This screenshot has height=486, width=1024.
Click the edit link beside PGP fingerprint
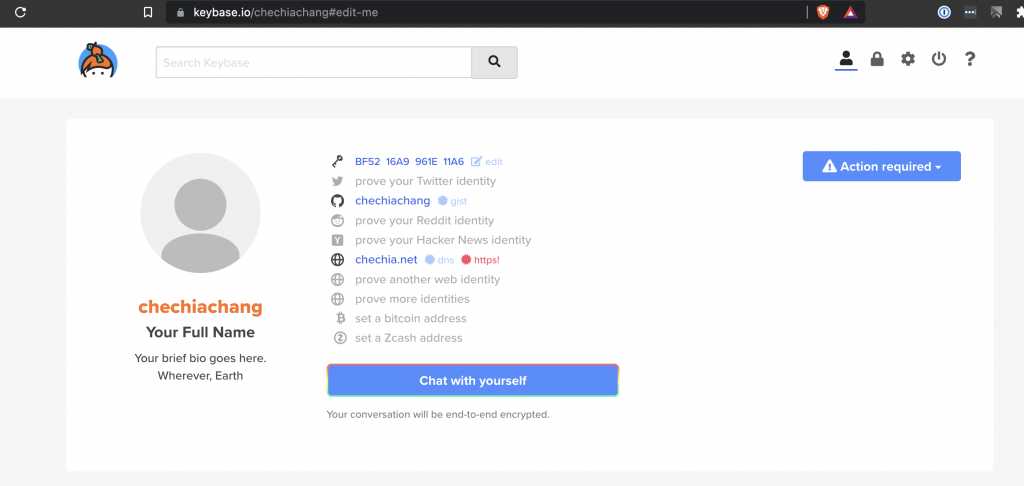487,161
